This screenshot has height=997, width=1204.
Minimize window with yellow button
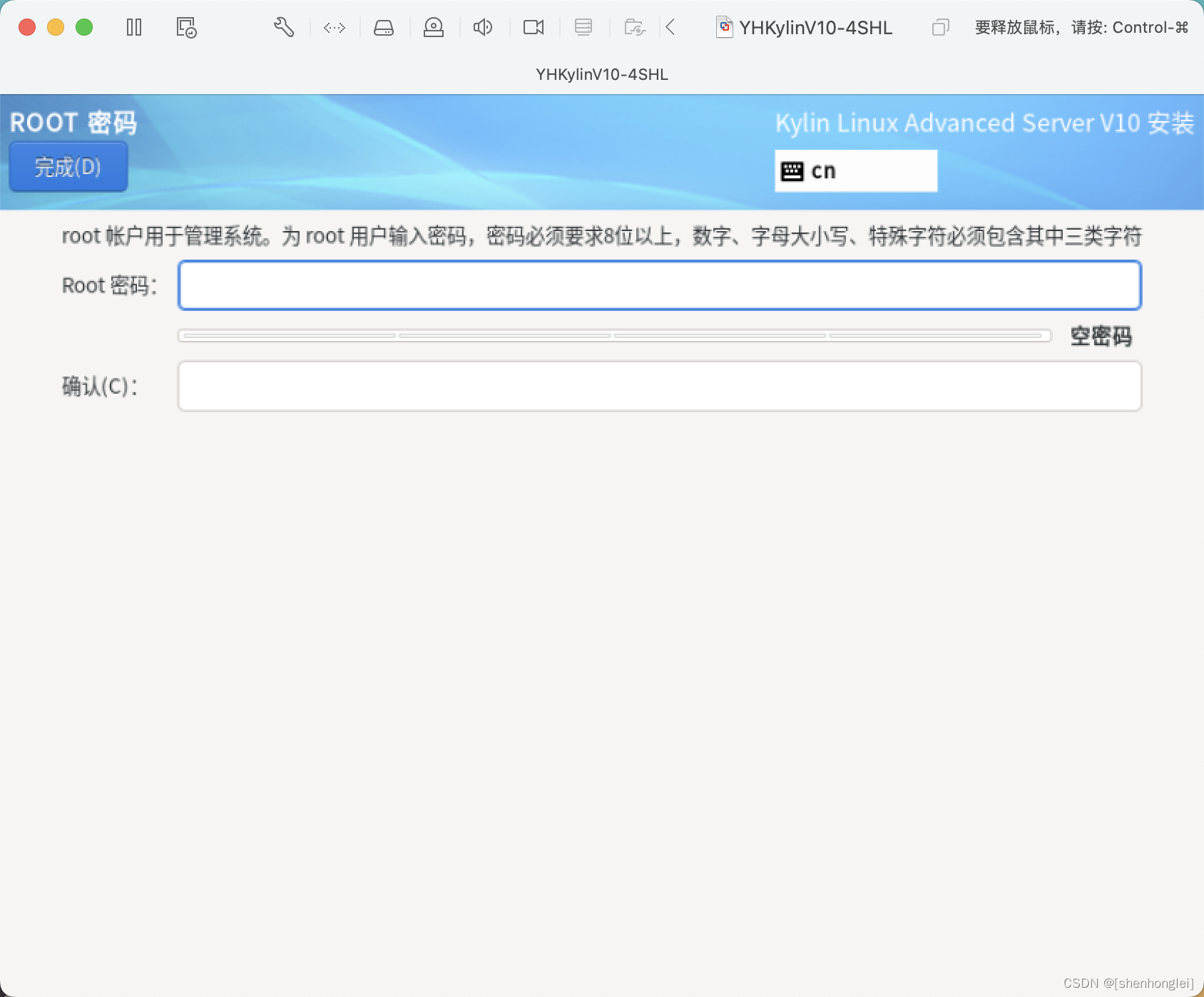click(56, 28)
